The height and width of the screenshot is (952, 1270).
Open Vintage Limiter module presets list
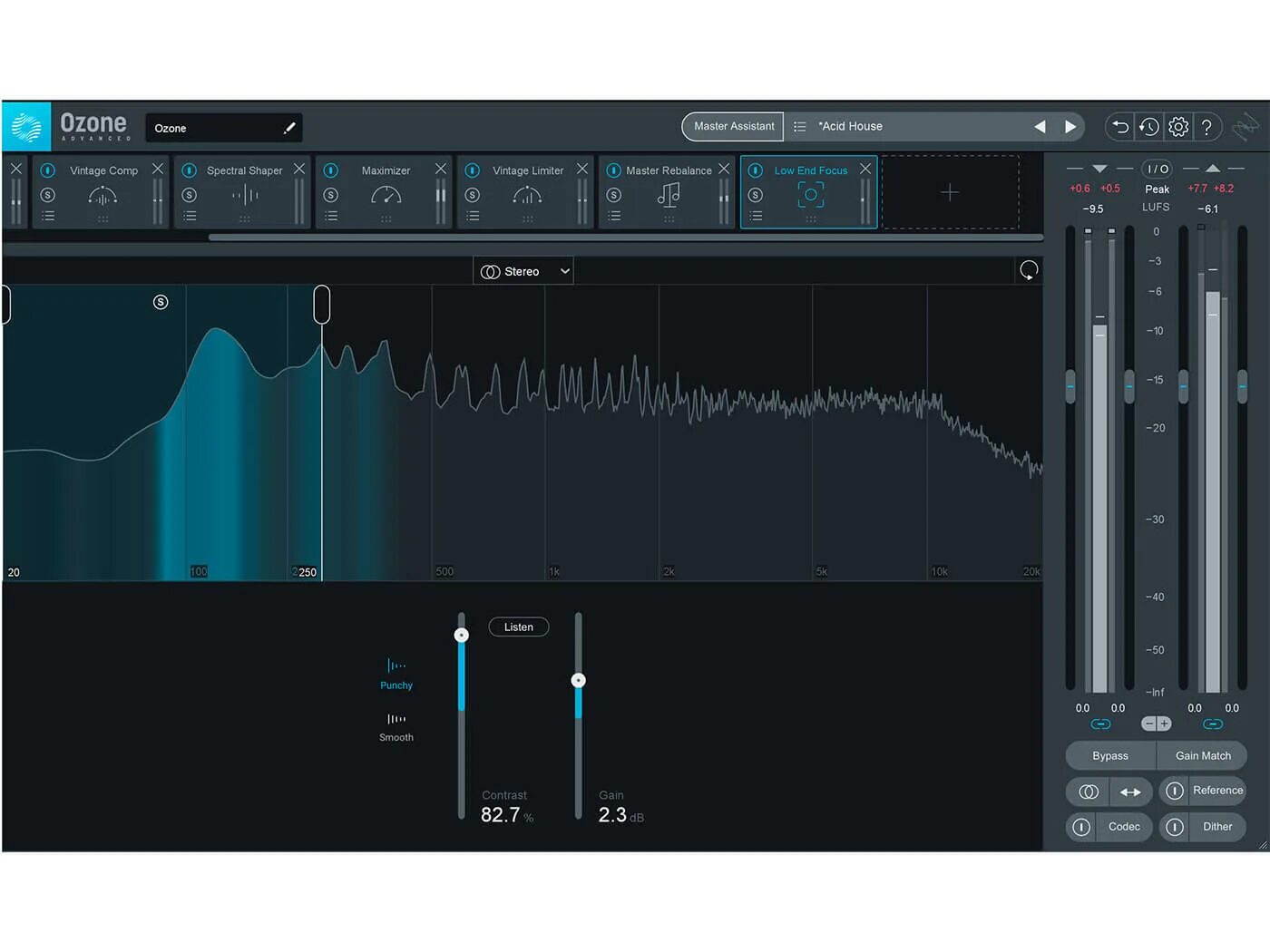coord(473,216)
